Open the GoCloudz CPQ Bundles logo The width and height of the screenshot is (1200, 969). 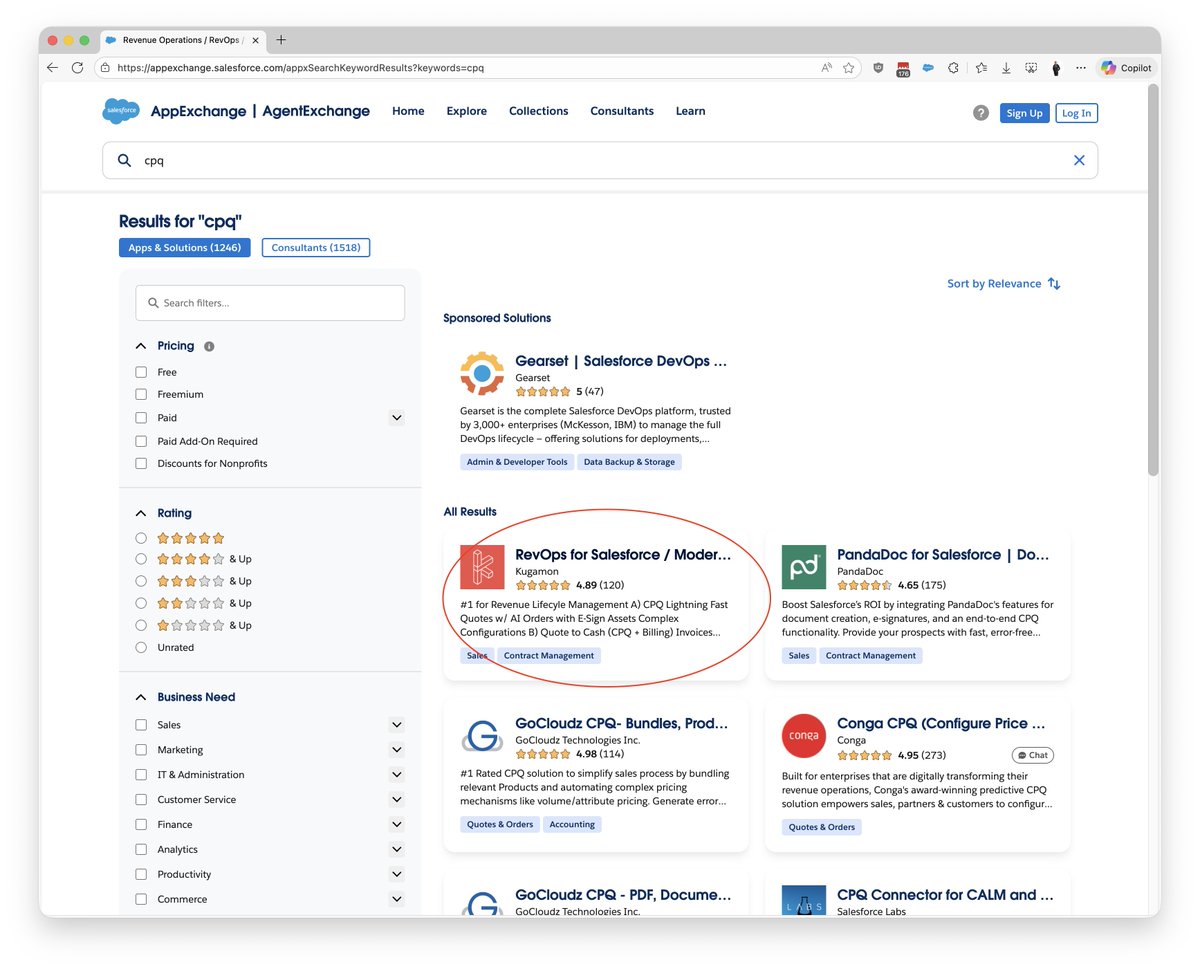(x=482, y=736)
